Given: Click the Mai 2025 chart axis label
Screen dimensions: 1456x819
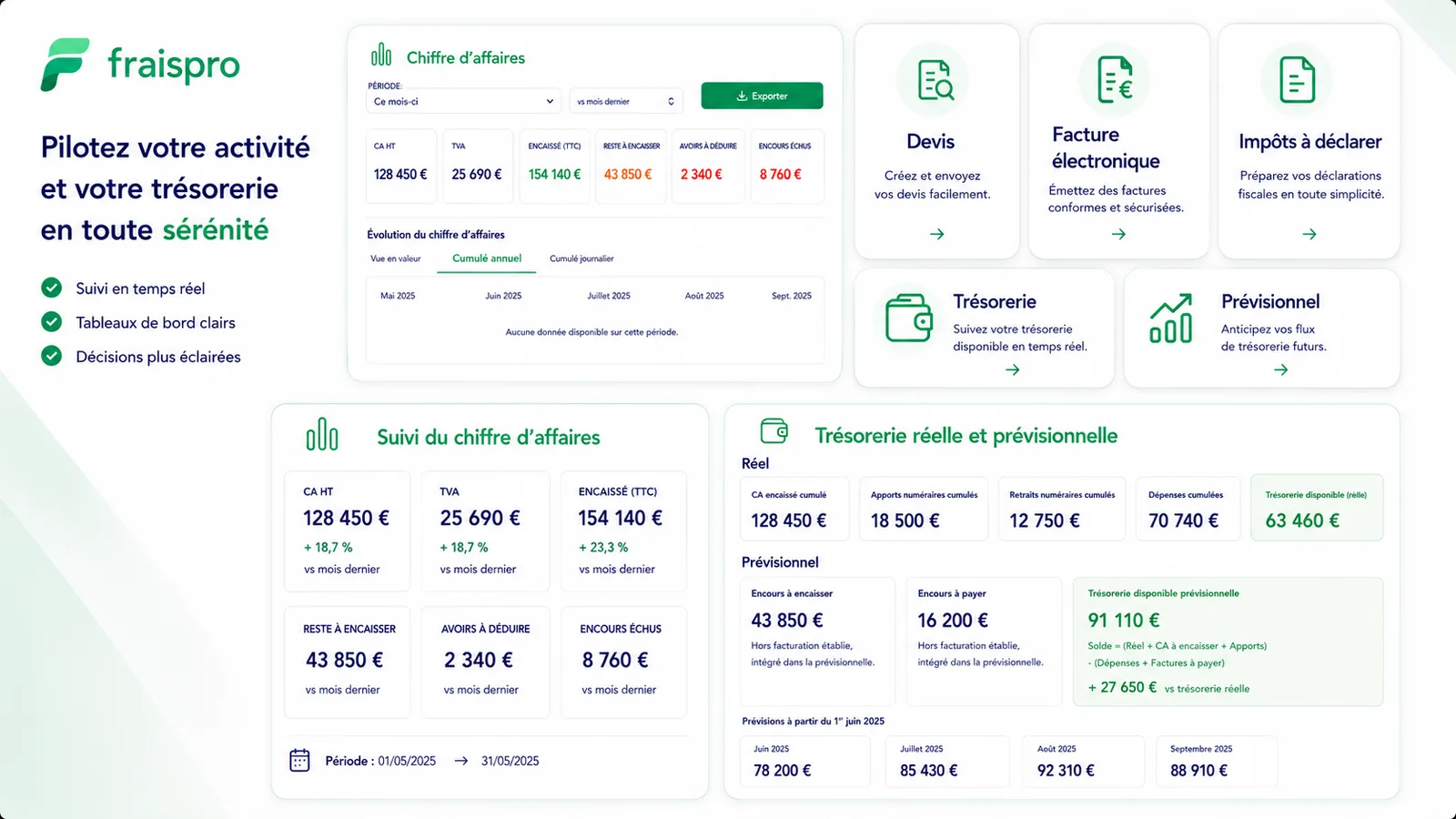Looking at the screenshot, I should tap(398, 296).
